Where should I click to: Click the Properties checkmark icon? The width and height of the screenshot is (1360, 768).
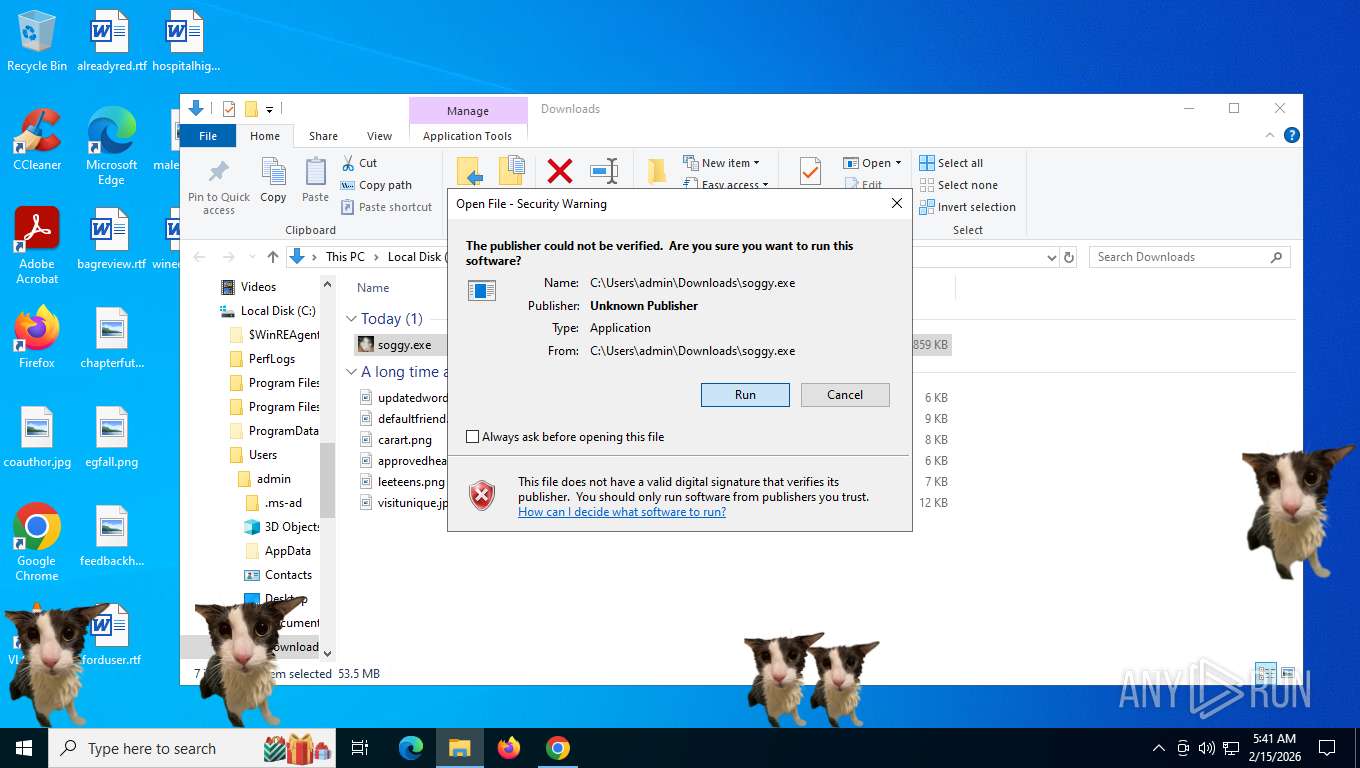click(x=810, y=171)
